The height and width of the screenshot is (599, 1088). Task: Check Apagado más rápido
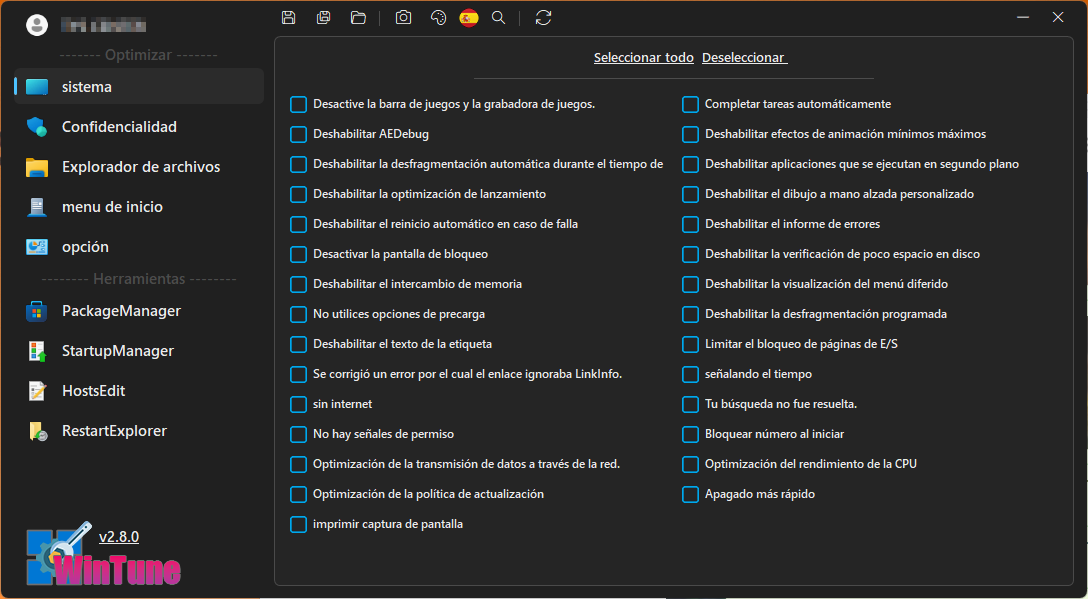click(690, 495)
